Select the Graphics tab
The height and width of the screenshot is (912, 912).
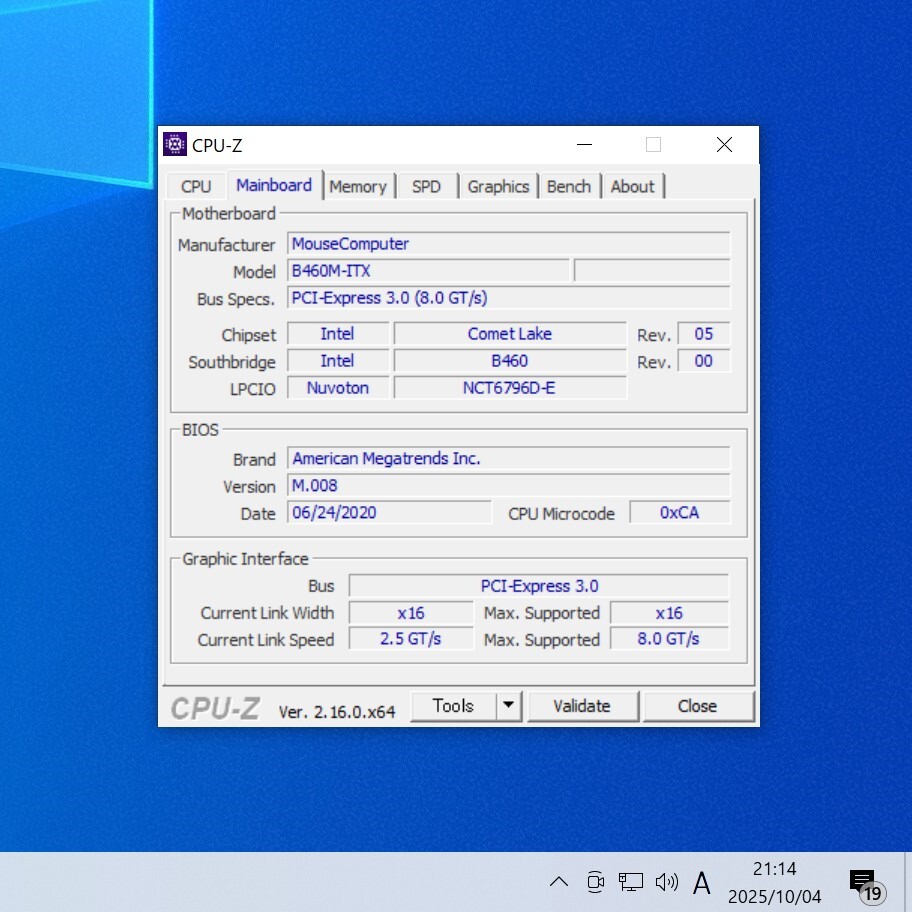[x=498, y=187]
